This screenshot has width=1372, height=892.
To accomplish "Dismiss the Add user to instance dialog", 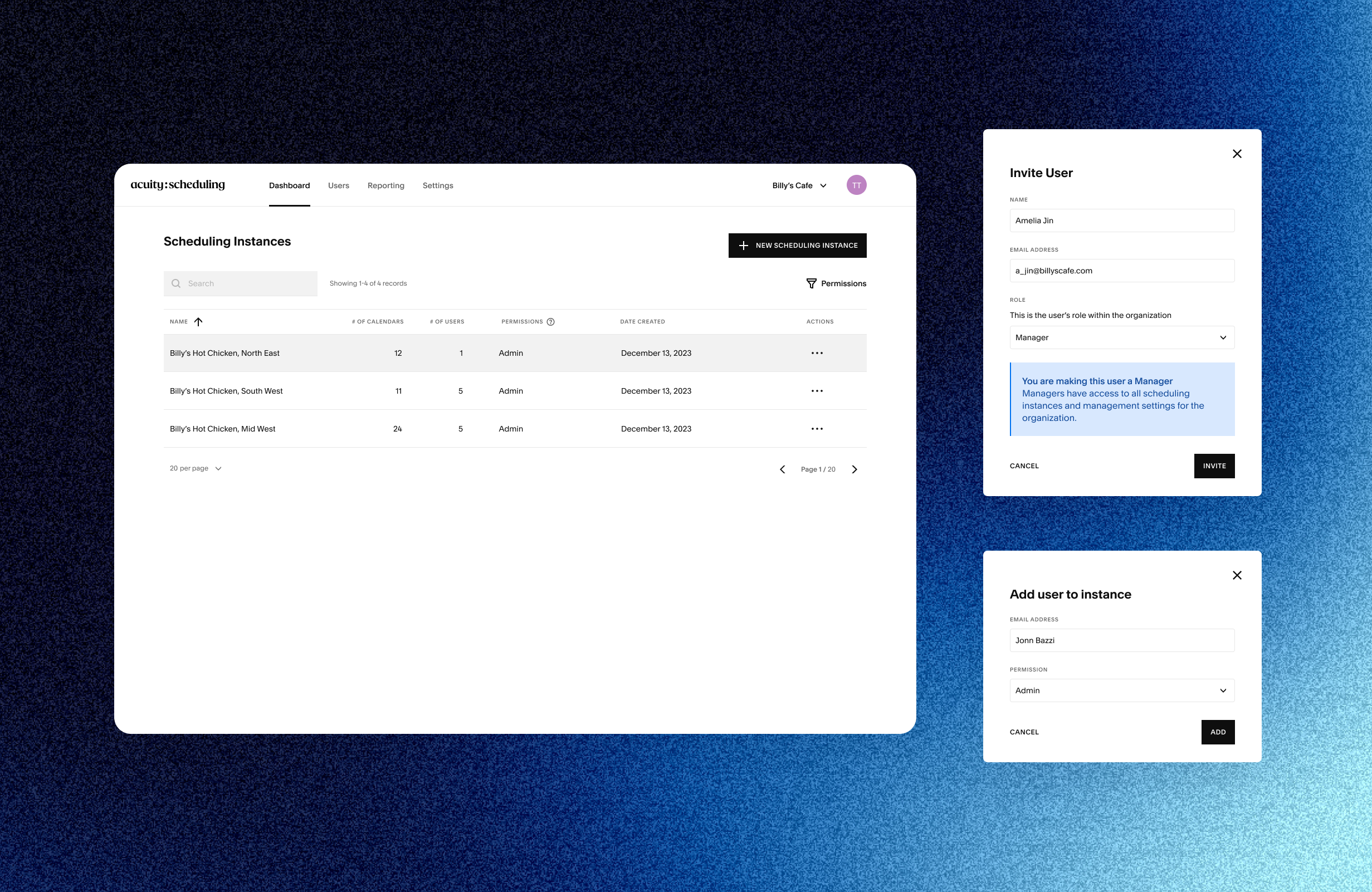I will coord(1237,575).
